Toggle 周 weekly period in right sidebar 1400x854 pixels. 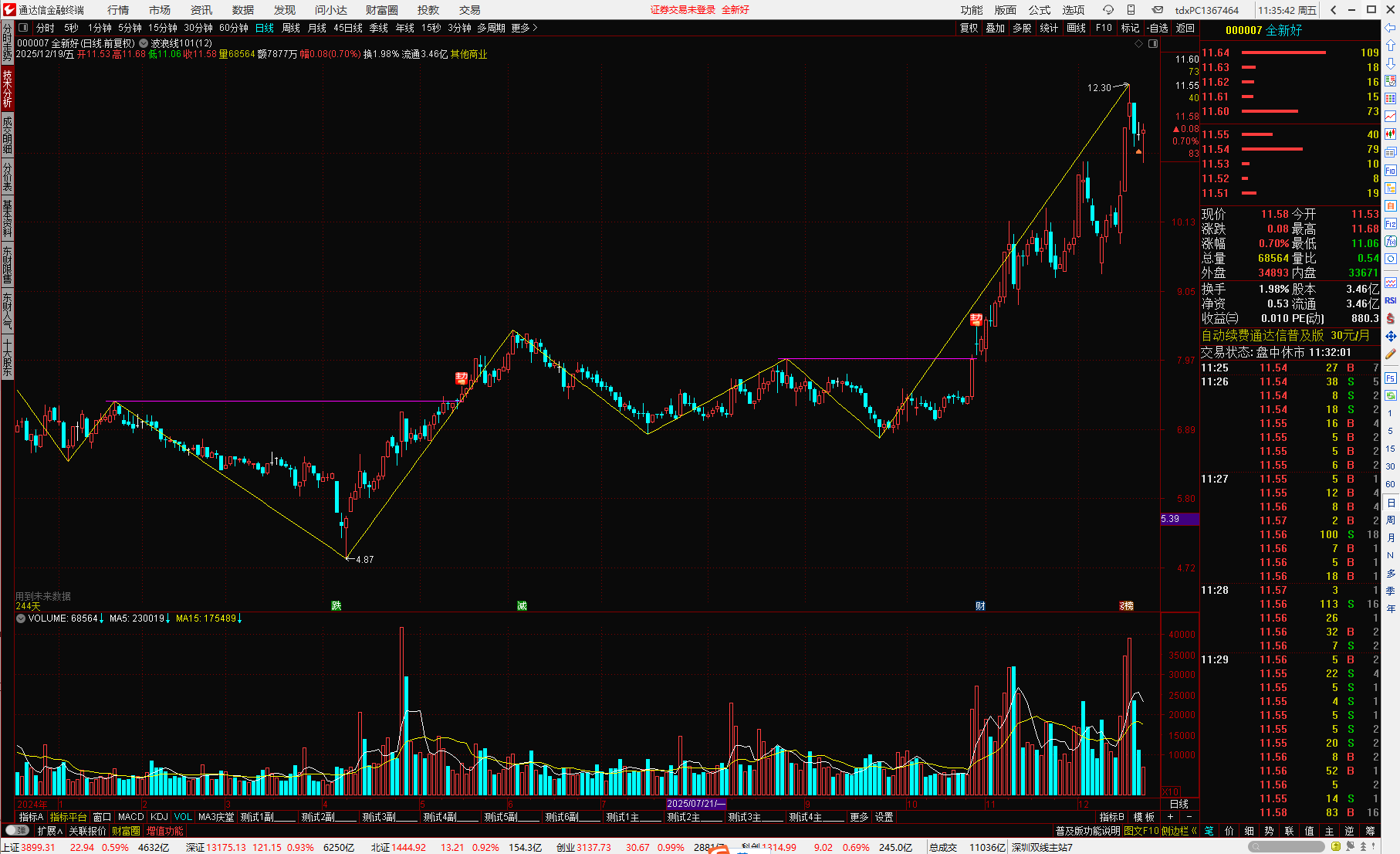pyautogui.click(x=1391, y=520)
